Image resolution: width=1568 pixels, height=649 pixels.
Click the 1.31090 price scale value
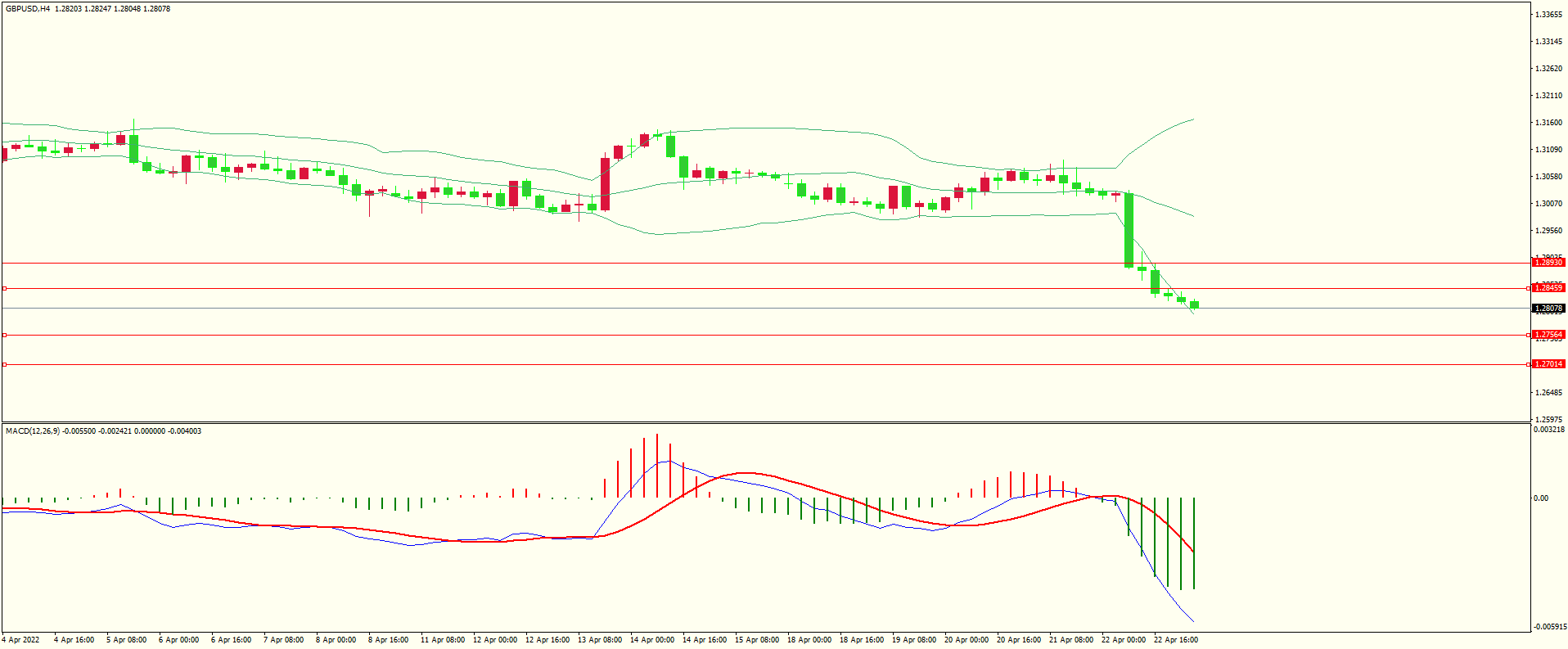(x=1548, y=150)
